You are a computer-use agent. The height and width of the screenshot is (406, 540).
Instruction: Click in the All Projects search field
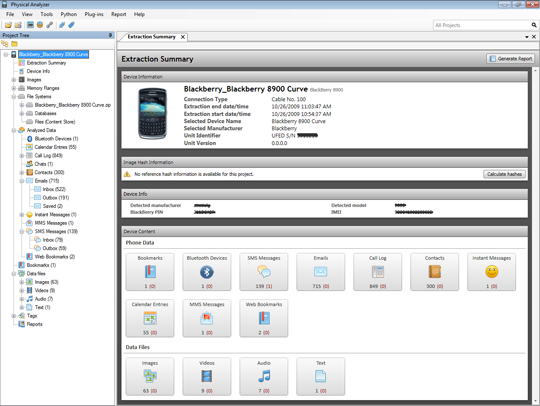click(482, 25)
